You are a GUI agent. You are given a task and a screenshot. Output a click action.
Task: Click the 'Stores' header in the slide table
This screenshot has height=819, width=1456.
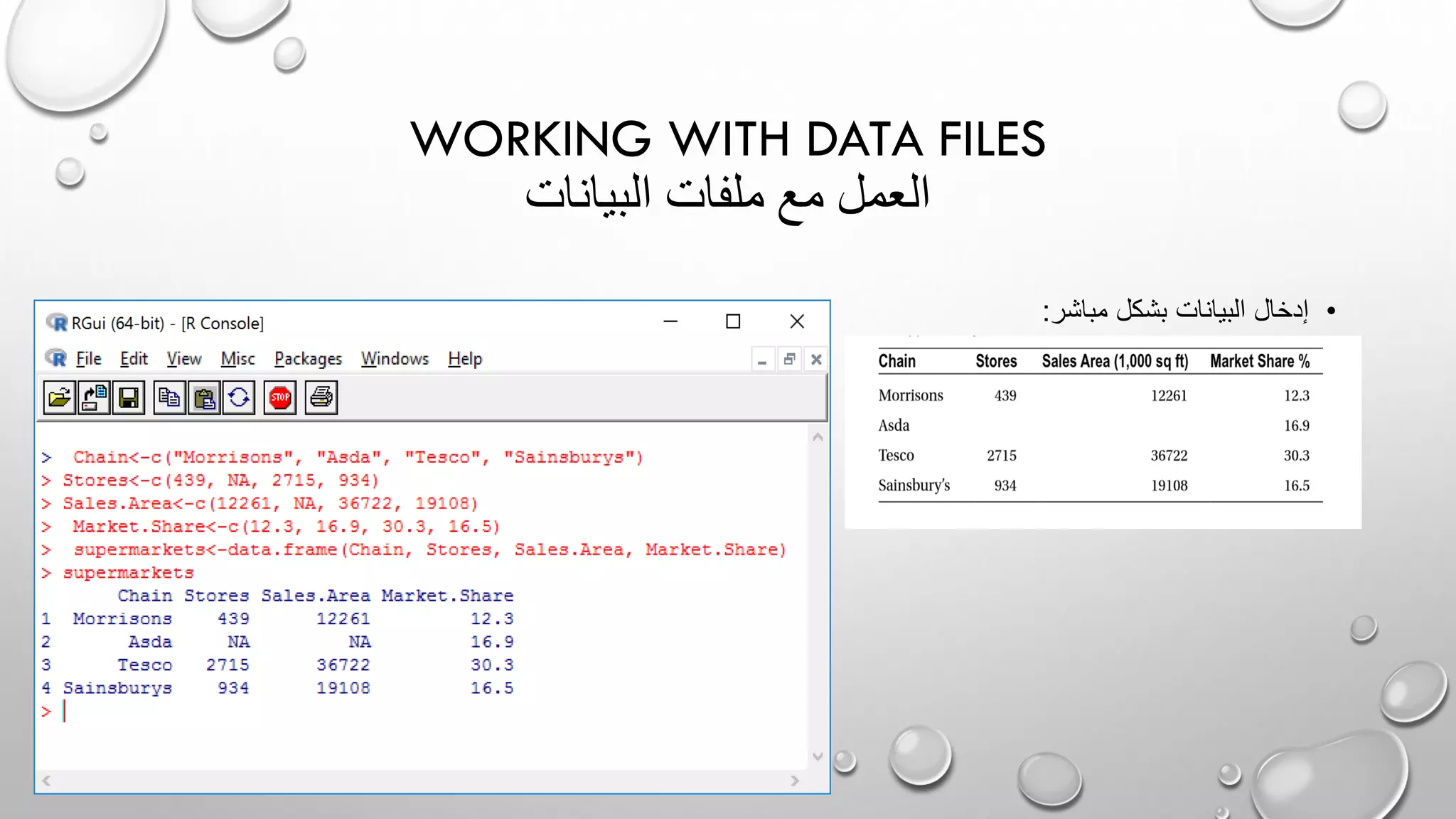[996, 361]
